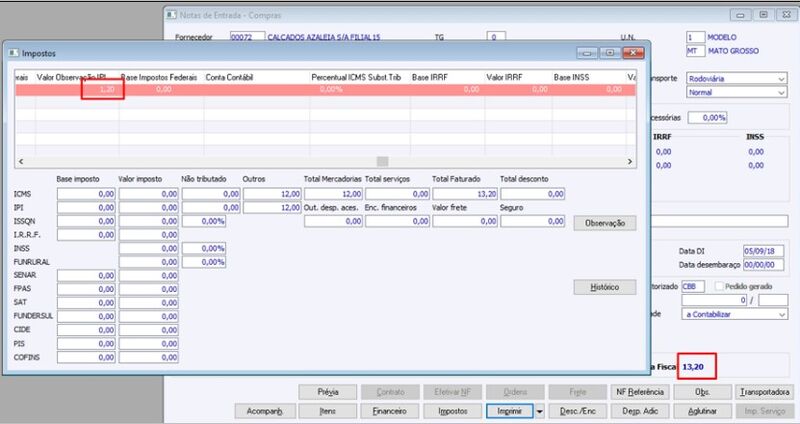Click the acessórias percentage field 0,00%
The height and width of the screenshot is (424, 800).
click(707, 117)
